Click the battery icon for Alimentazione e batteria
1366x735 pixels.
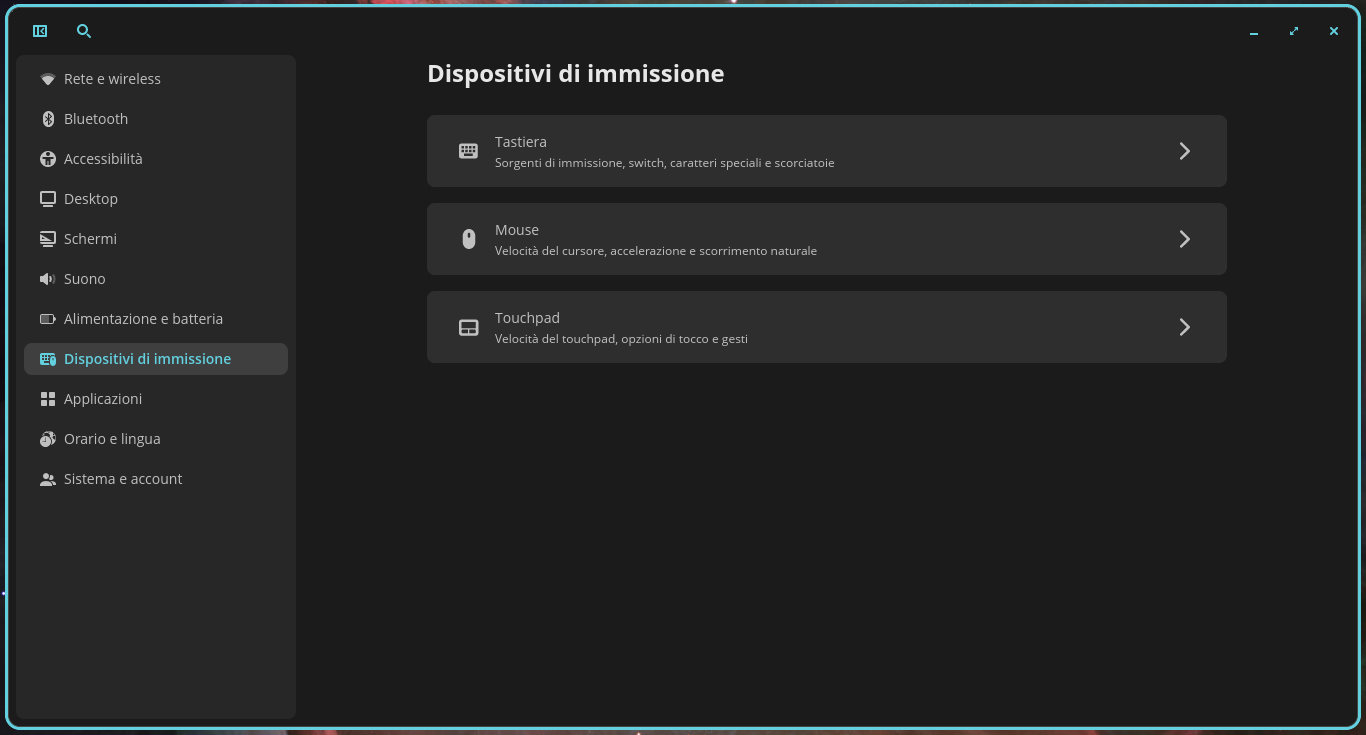pos(47,319)
